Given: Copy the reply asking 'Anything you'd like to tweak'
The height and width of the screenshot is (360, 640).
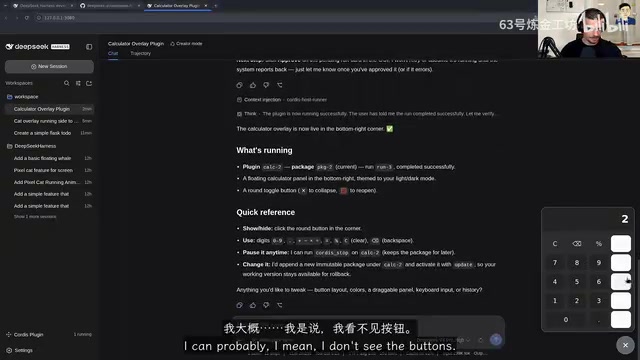Looking at the screenshot, I should (x=240, y=305).
